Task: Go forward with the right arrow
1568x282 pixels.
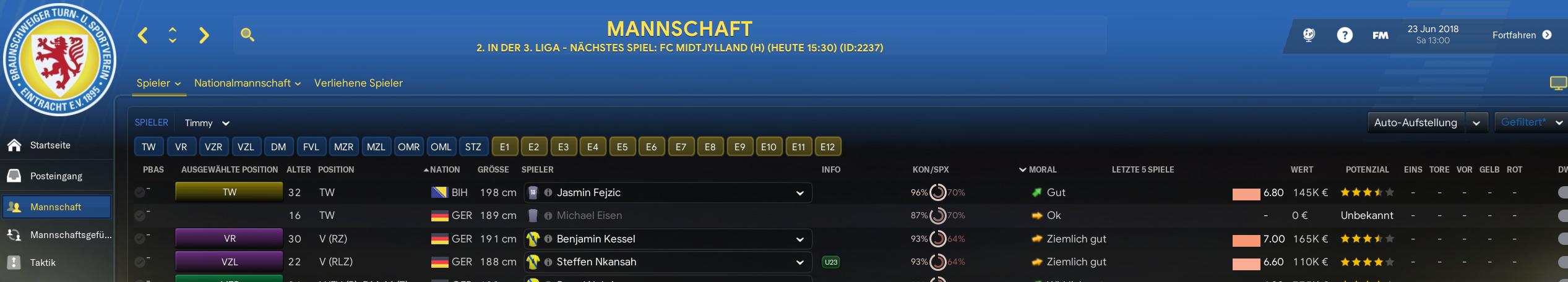Action: coord(204,35)
